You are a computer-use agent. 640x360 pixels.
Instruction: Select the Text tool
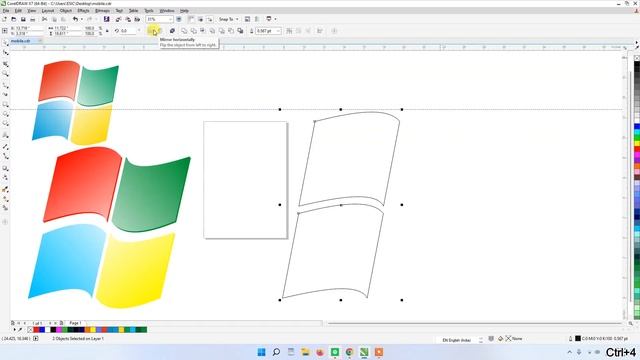(5, 135)
